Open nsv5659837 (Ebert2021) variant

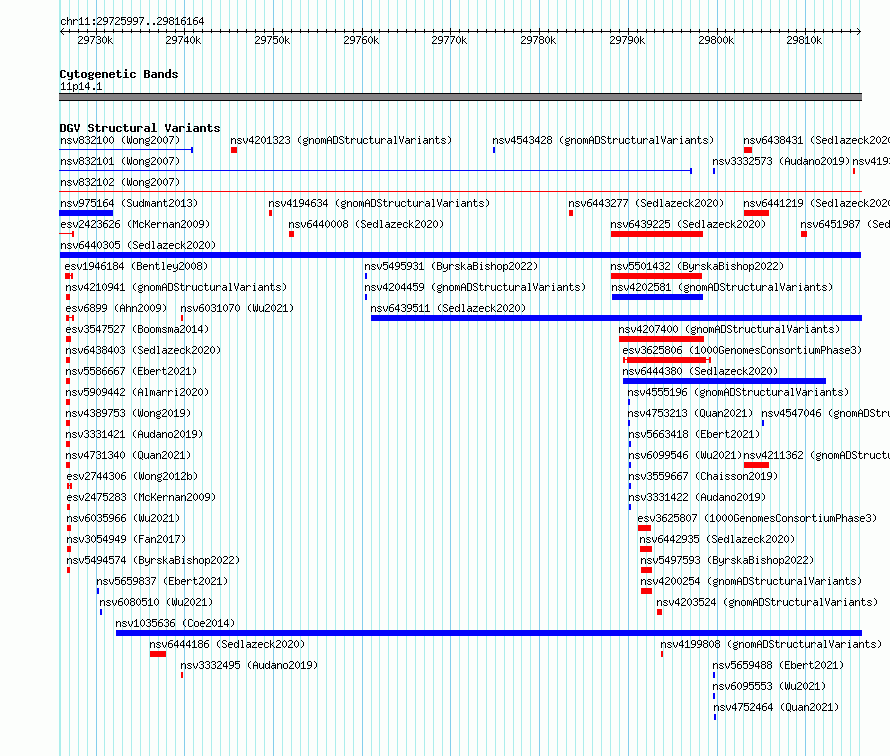point(162,581)
